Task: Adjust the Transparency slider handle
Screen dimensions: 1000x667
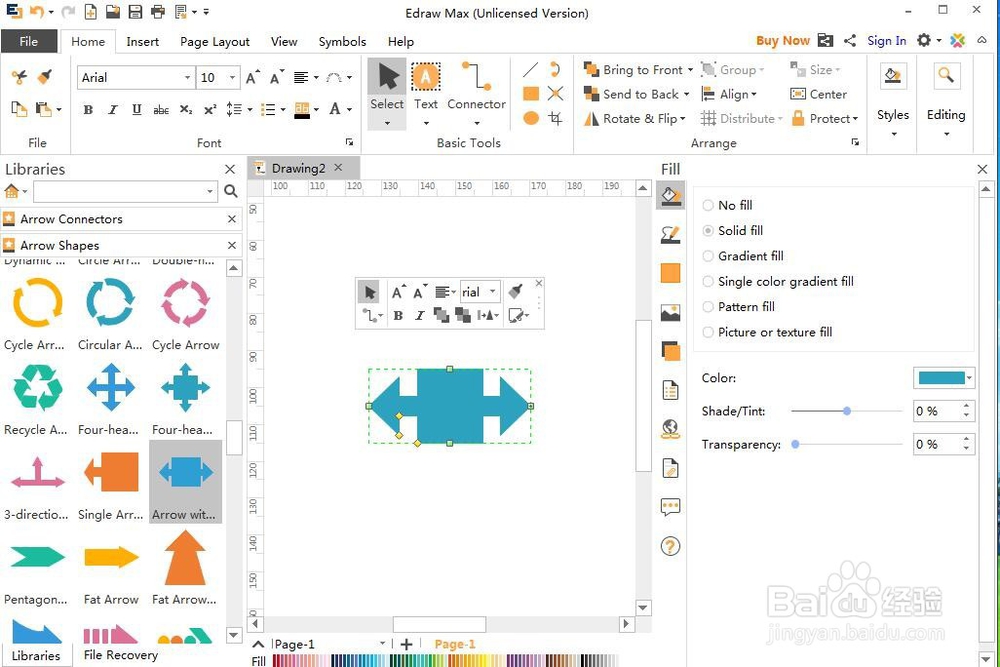Action: tap(795, 444)
